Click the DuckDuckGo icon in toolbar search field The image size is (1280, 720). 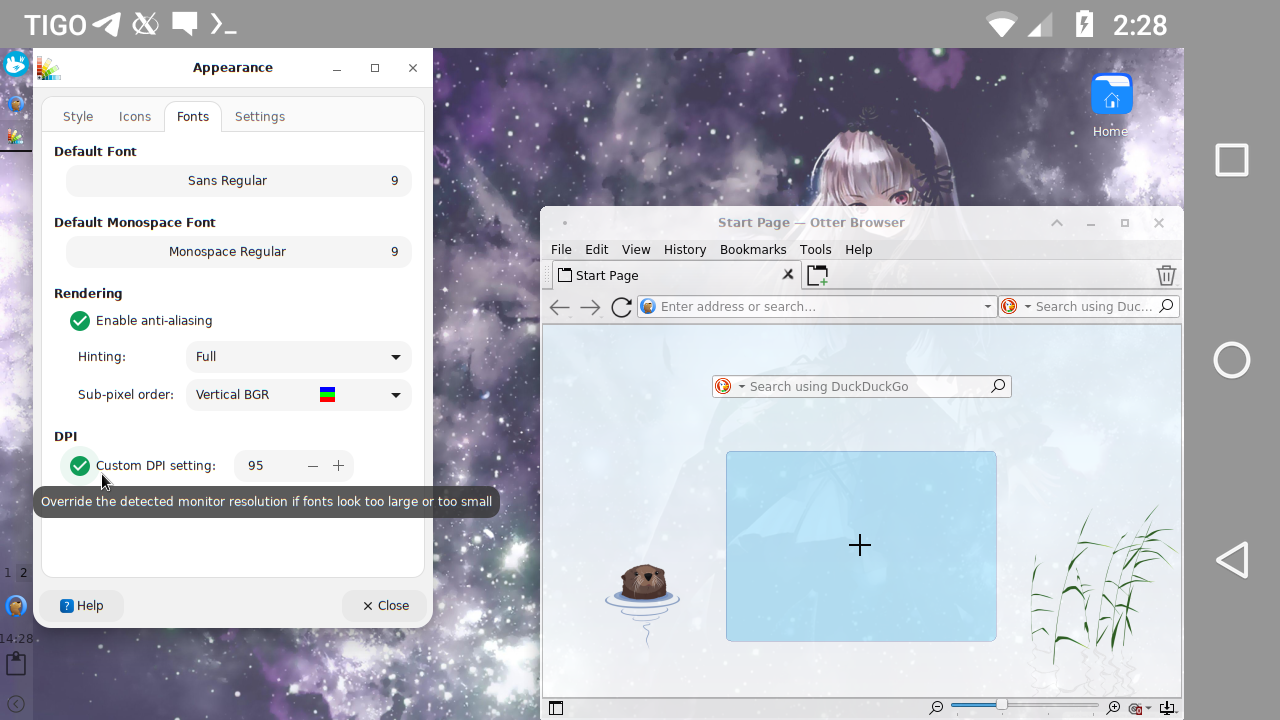point(1010,306)
